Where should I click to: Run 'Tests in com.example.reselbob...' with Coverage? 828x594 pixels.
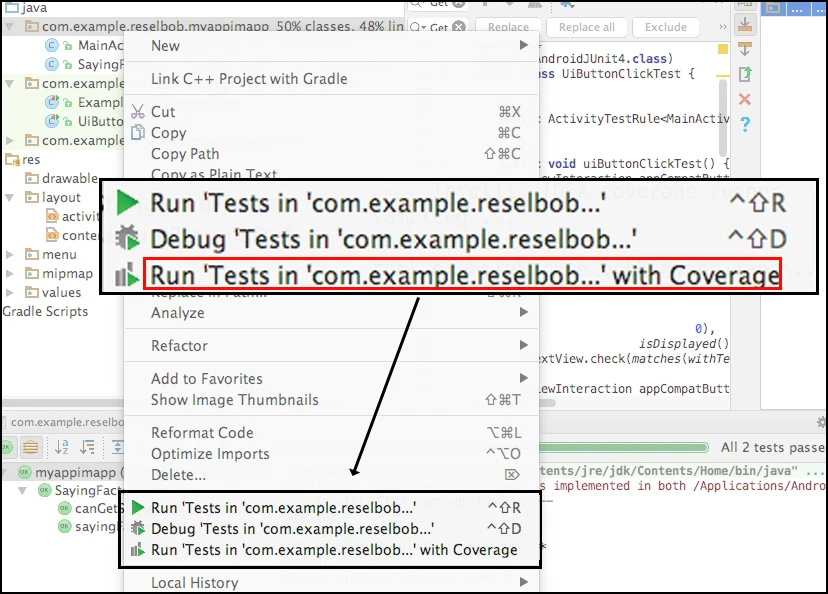331,550
